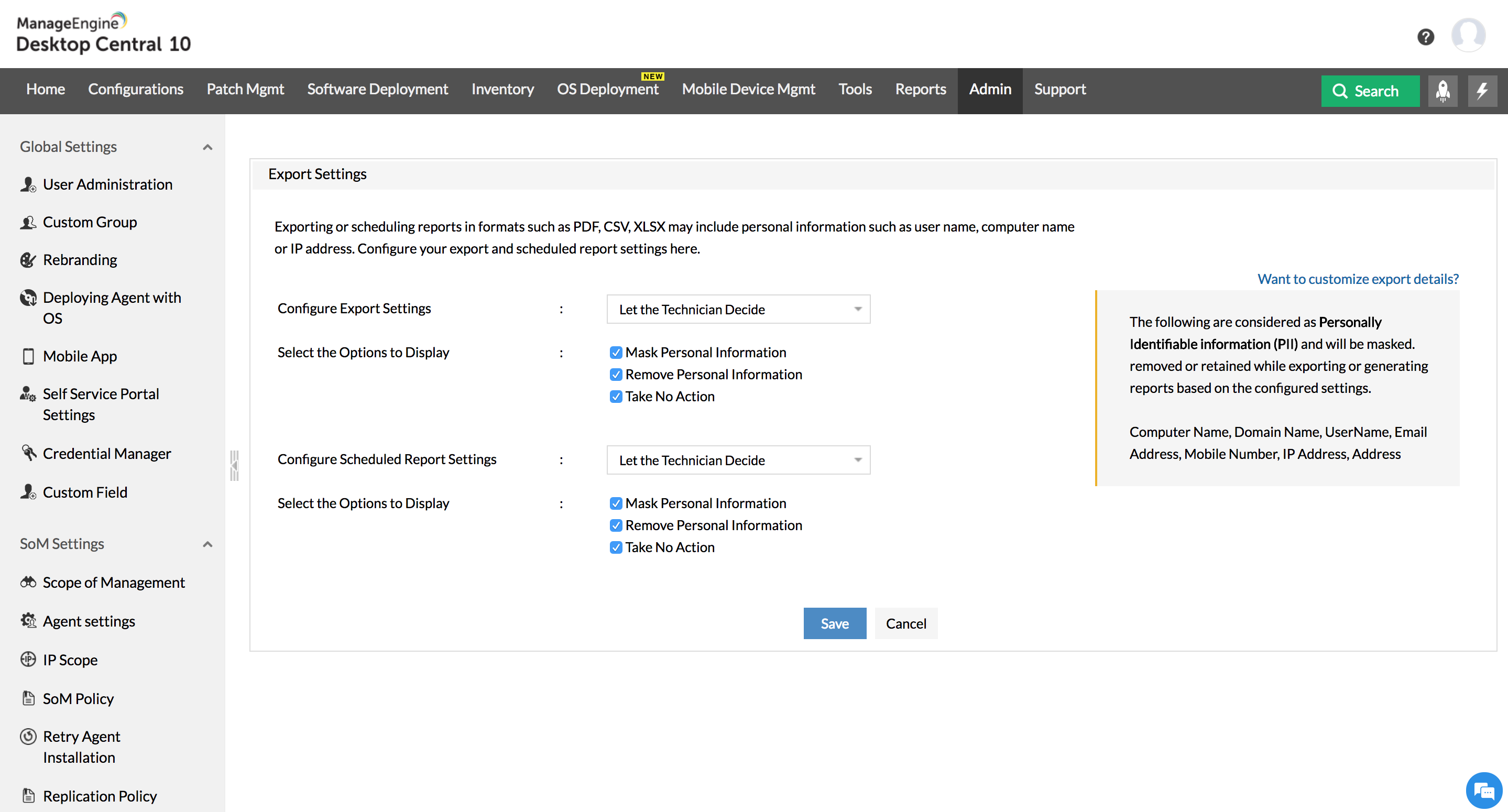The height and width of the screenshot is (812, 1508).
Task: Click the help question mark icon
Action: tap(1425, 37)
